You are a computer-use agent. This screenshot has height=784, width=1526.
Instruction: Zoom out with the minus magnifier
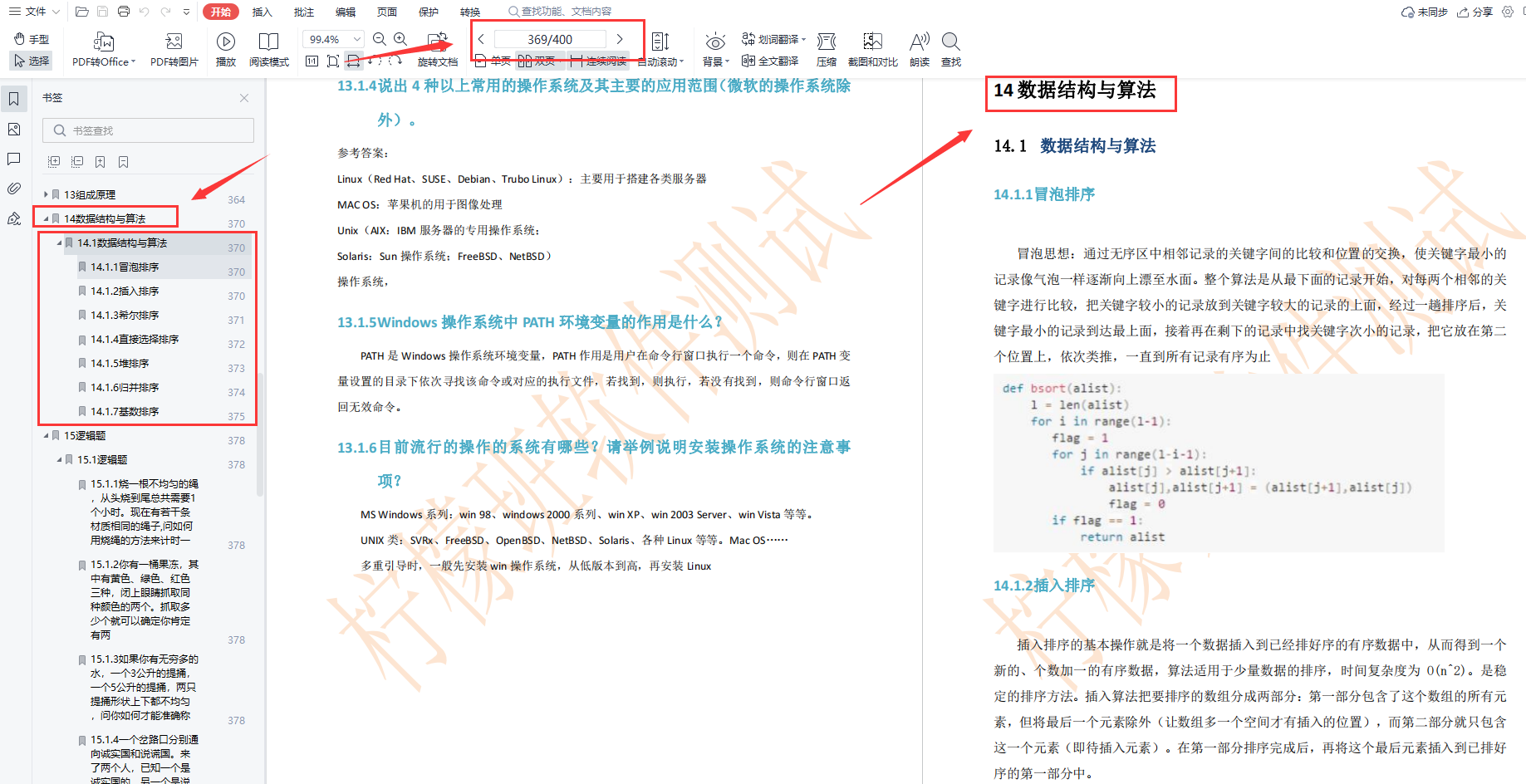(x=380, y=39)
